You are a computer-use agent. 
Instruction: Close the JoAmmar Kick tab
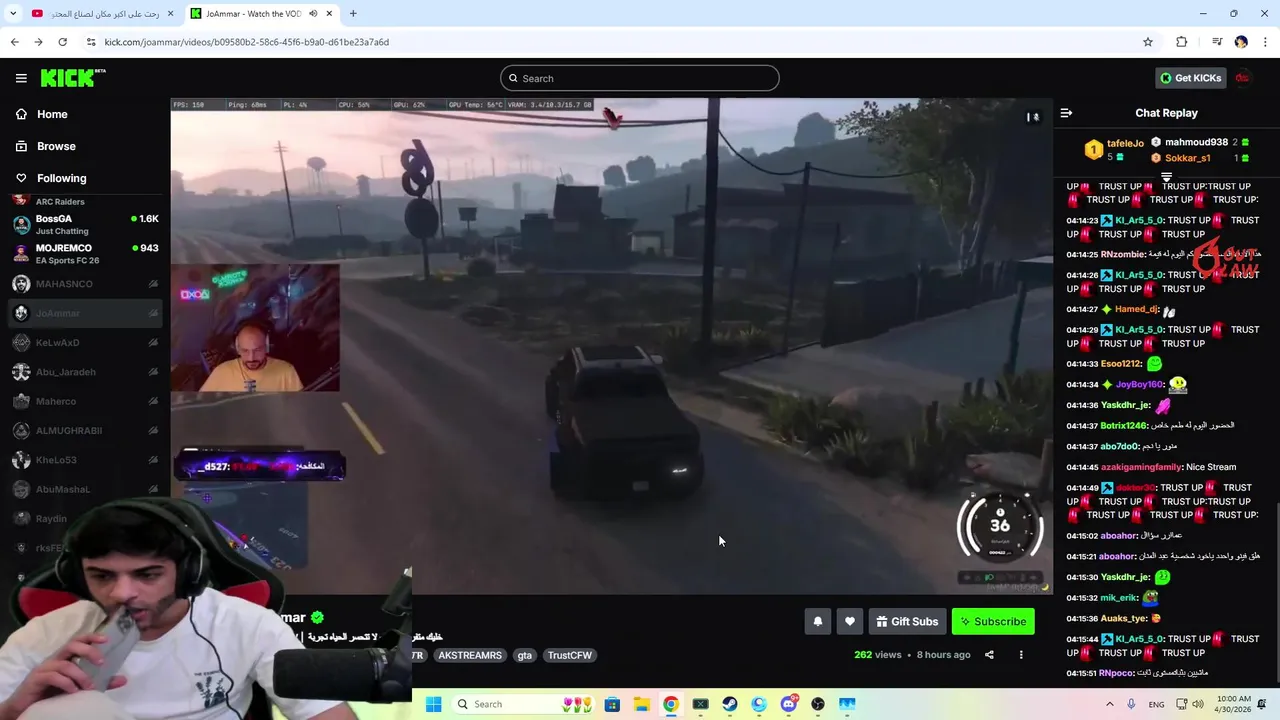(329, 14)
